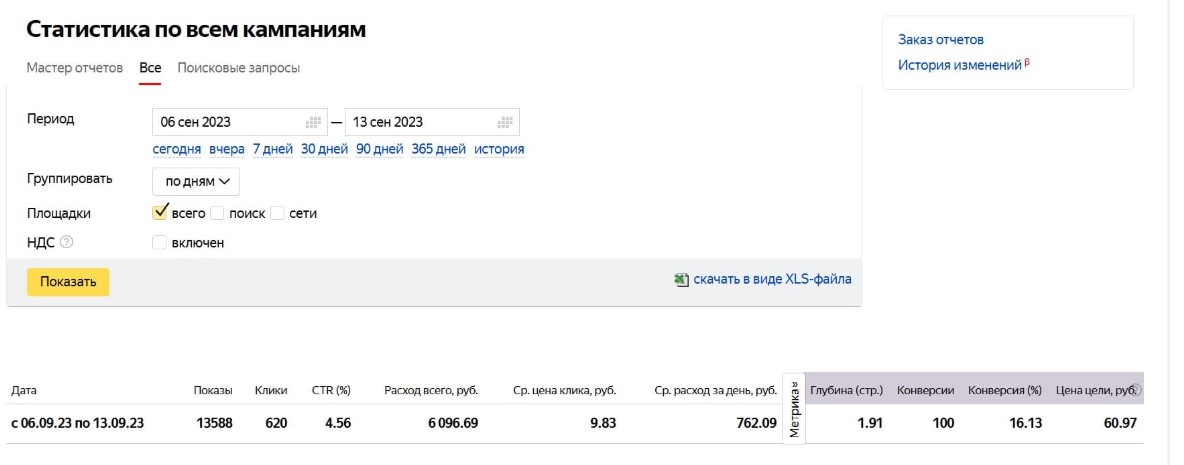Viewport: 1184px width, 465px height.
Task: Open the start date calendar picker icon
Action: point(313,122)
